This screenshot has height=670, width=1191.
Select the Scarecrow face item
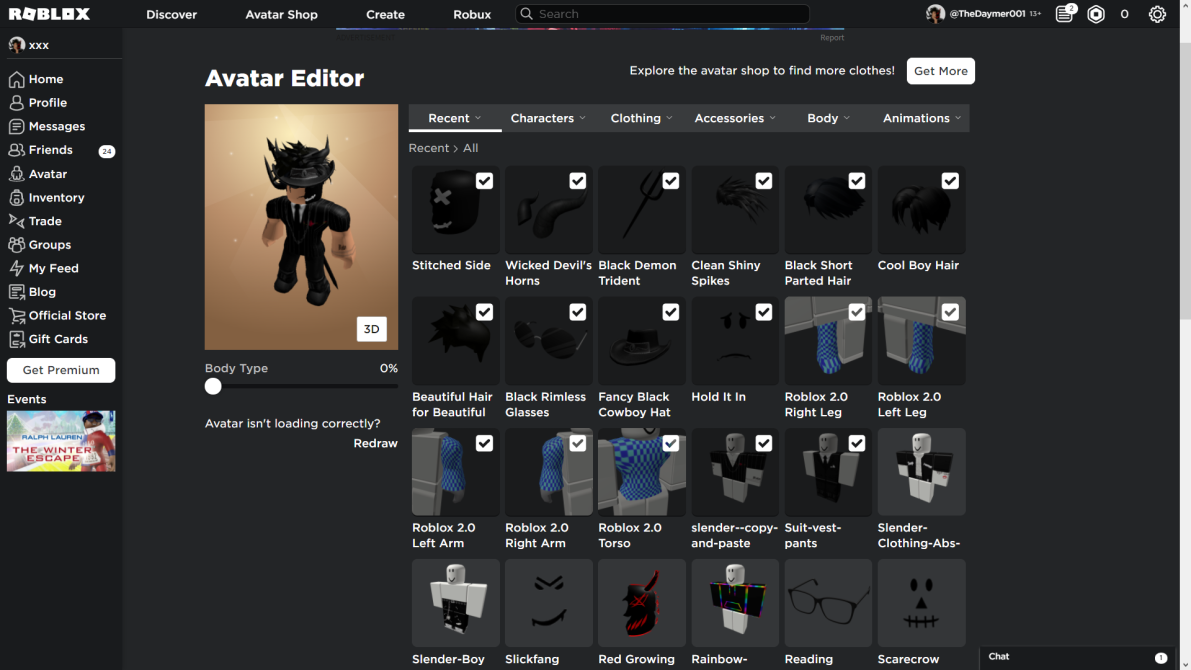point(921,603)
